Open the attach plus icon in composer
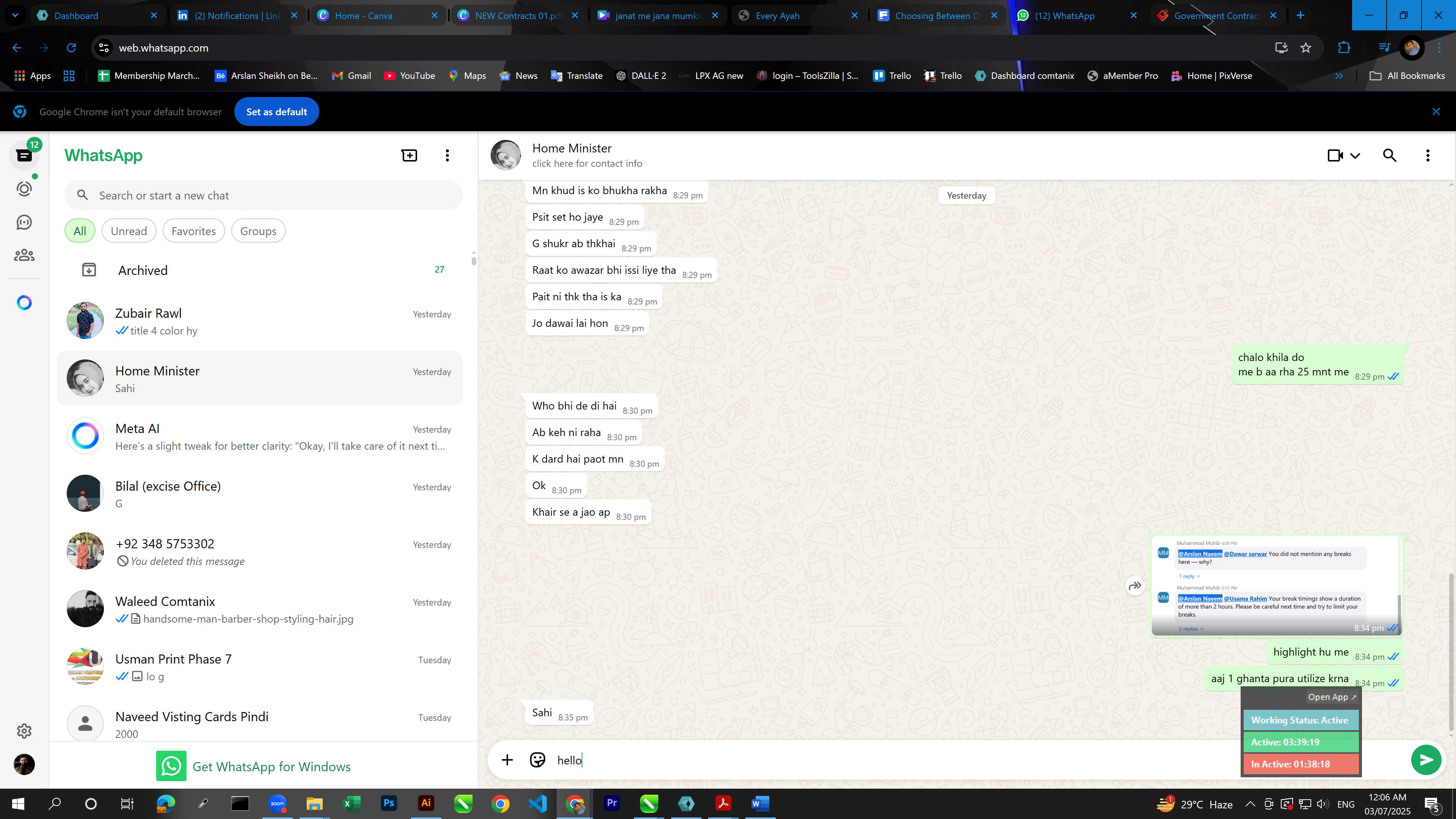Screen dimensions: 1456x819 pyautogui.click(x=507, y=759)
